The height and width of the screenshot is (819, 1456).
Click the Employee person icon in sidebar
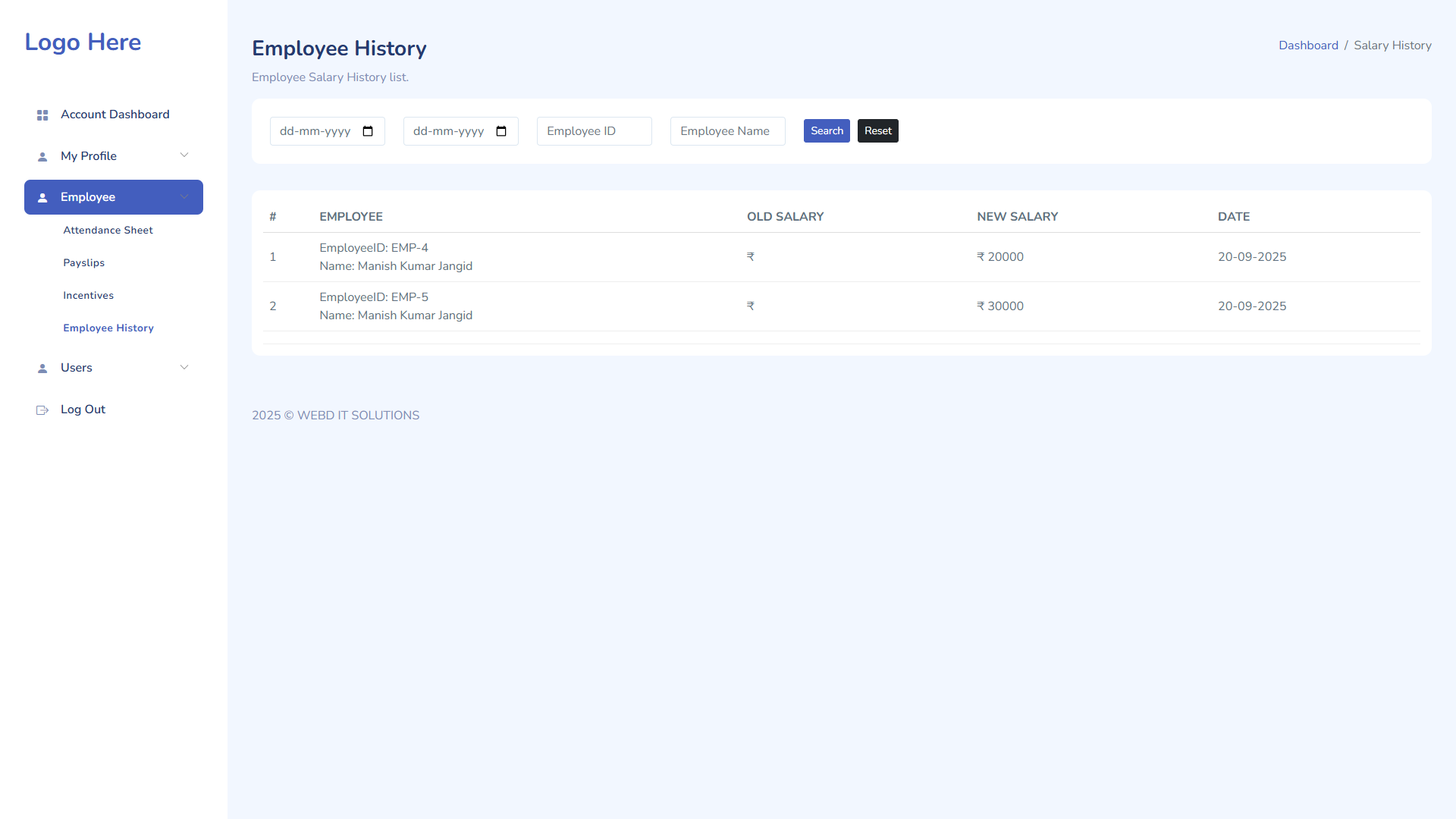click(x=42, y=198)
